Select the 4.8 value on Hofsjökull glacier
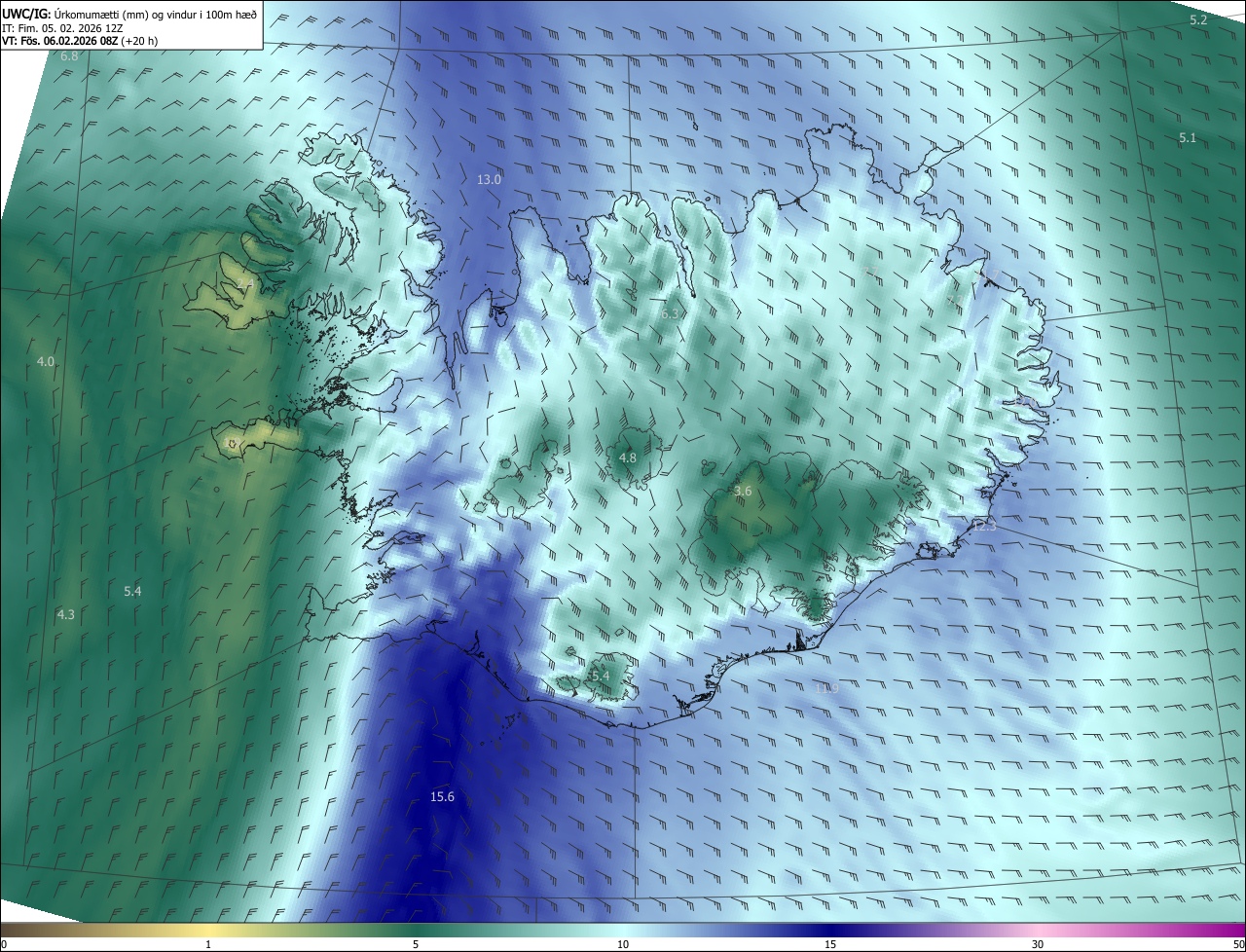Viewport: 1246px width, 952px height. click(628, 458)
